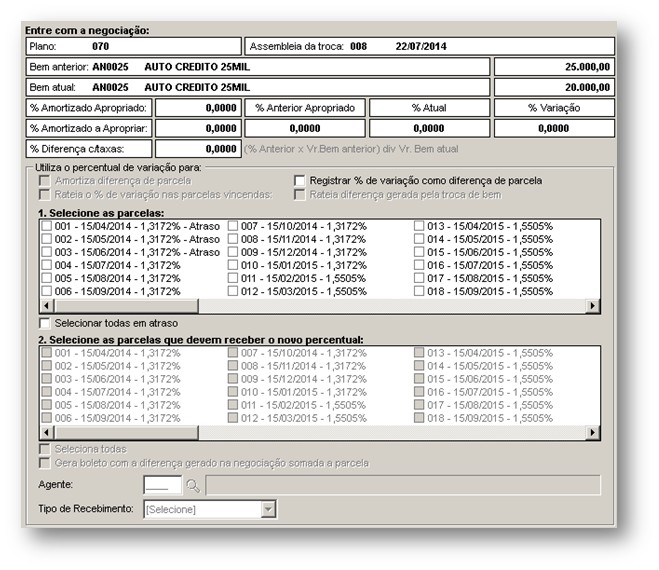Image resolution: width=659 pixels, height=570 pixels.
Task: Select parcela 005 - 15/08/2014 in first list
Action: click(x=47, y=278)
